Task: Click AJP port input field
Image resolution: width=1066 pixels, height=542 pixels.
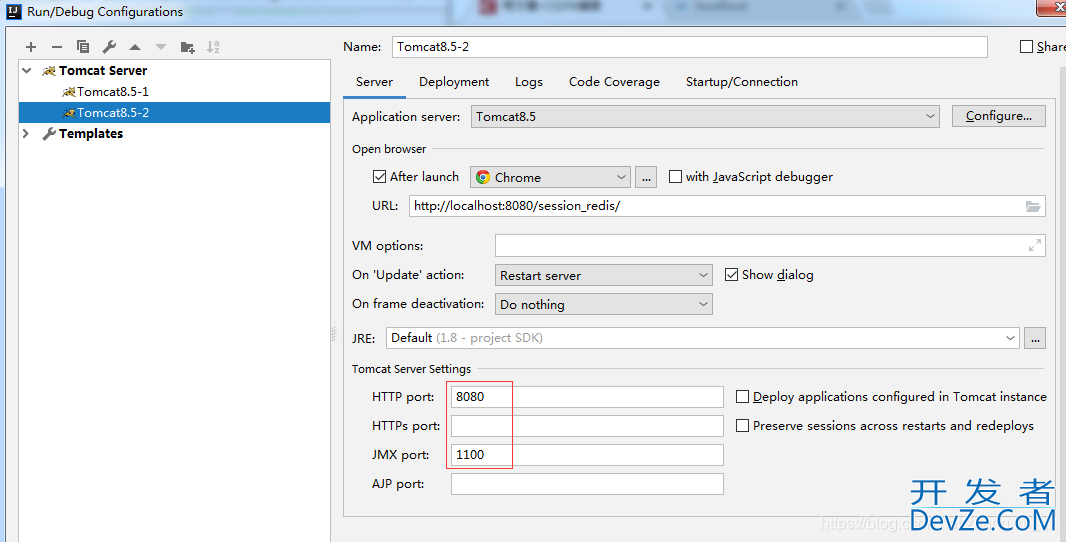Action: [587, 484]
